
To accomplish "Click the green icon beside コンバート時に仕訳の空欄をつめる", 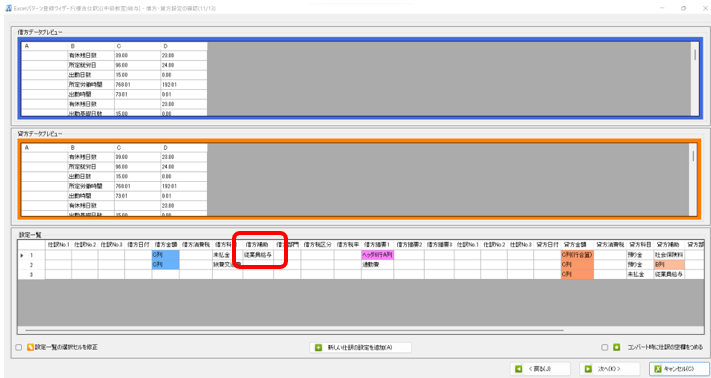I will pyautogui.click(x=616, y=348).
